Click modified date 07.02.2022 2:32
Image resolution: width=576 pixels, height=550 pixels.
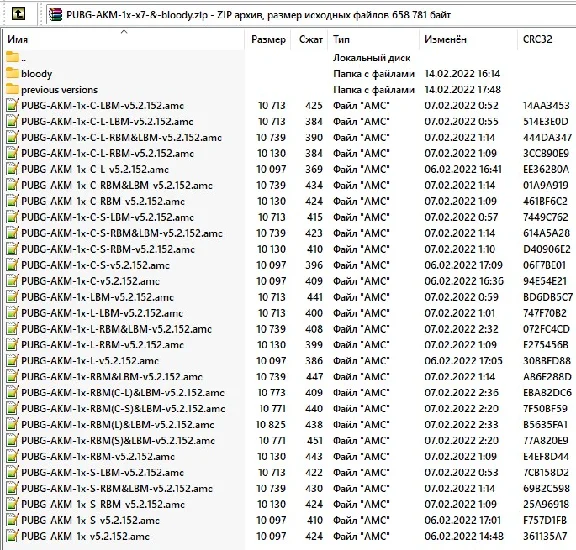461,329
